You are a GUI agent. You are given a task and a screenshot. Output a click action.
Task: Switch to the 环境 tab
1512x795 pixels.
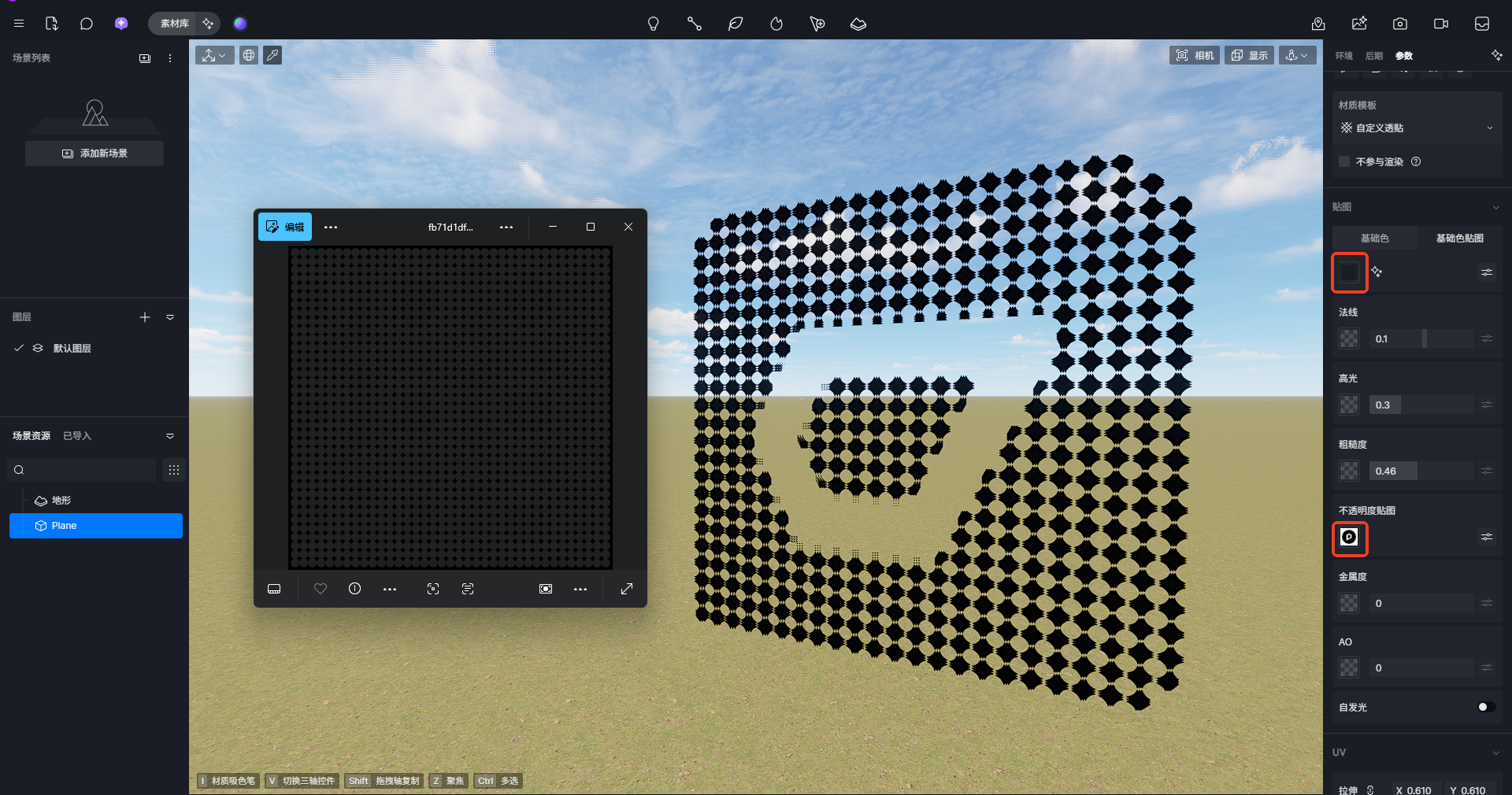(x=1344, y=56)
